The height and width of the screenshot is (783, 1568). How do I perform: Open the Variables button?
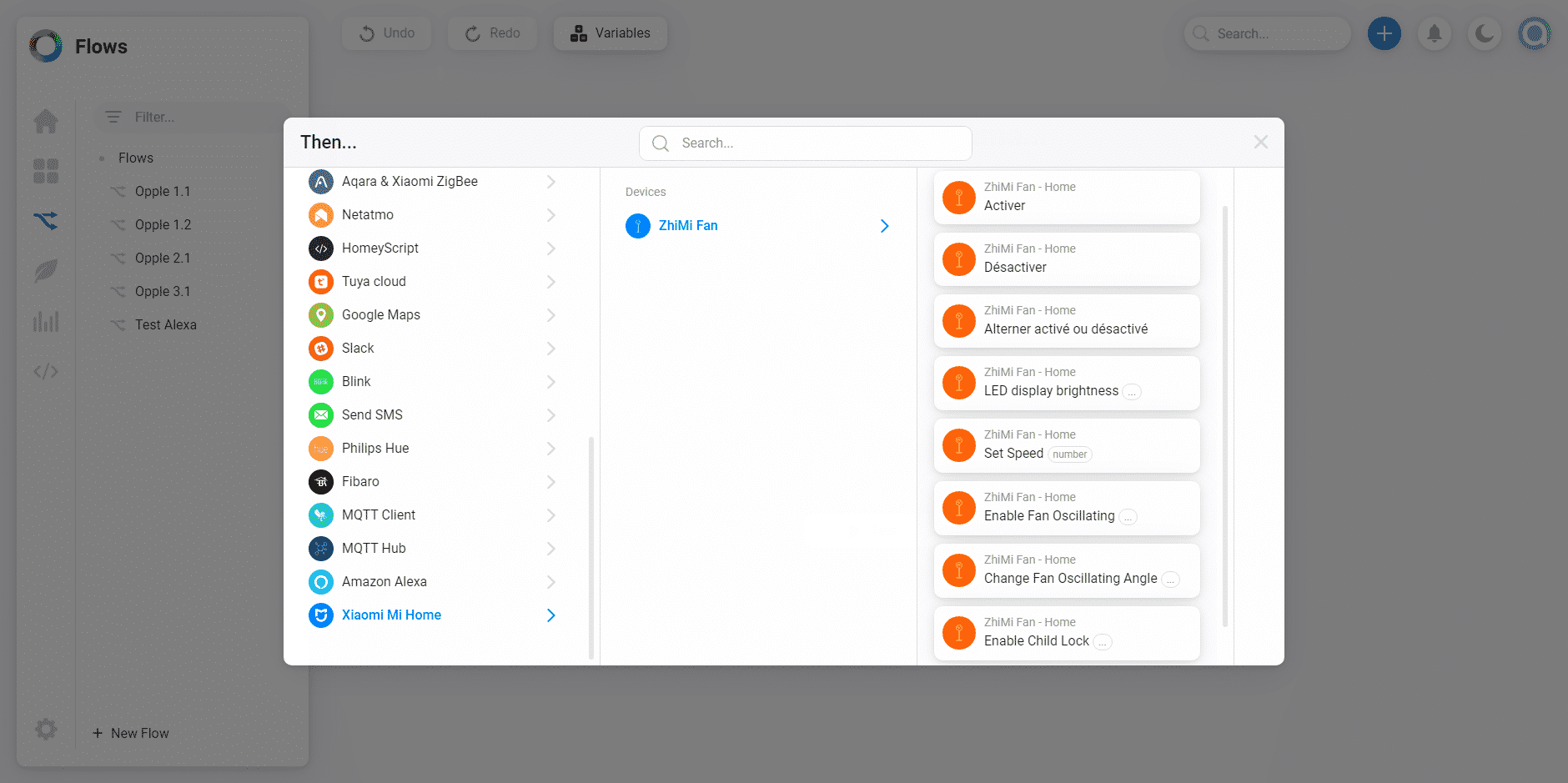(611, 33)
